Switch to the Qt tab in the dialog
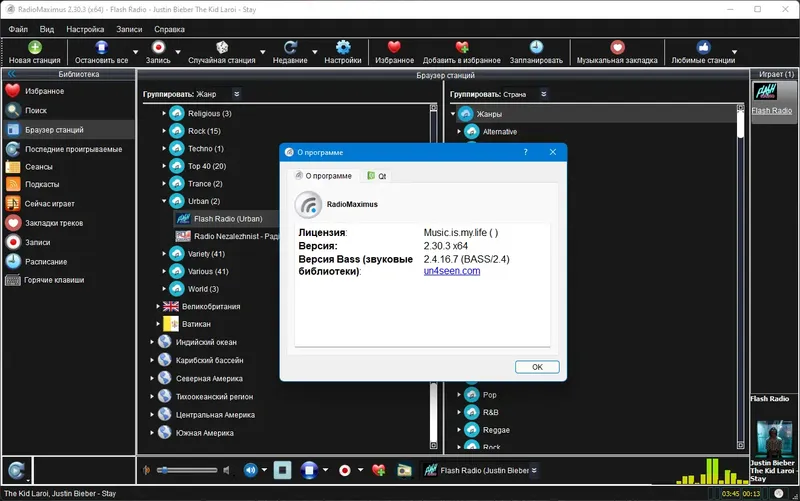 coord(377,176)
